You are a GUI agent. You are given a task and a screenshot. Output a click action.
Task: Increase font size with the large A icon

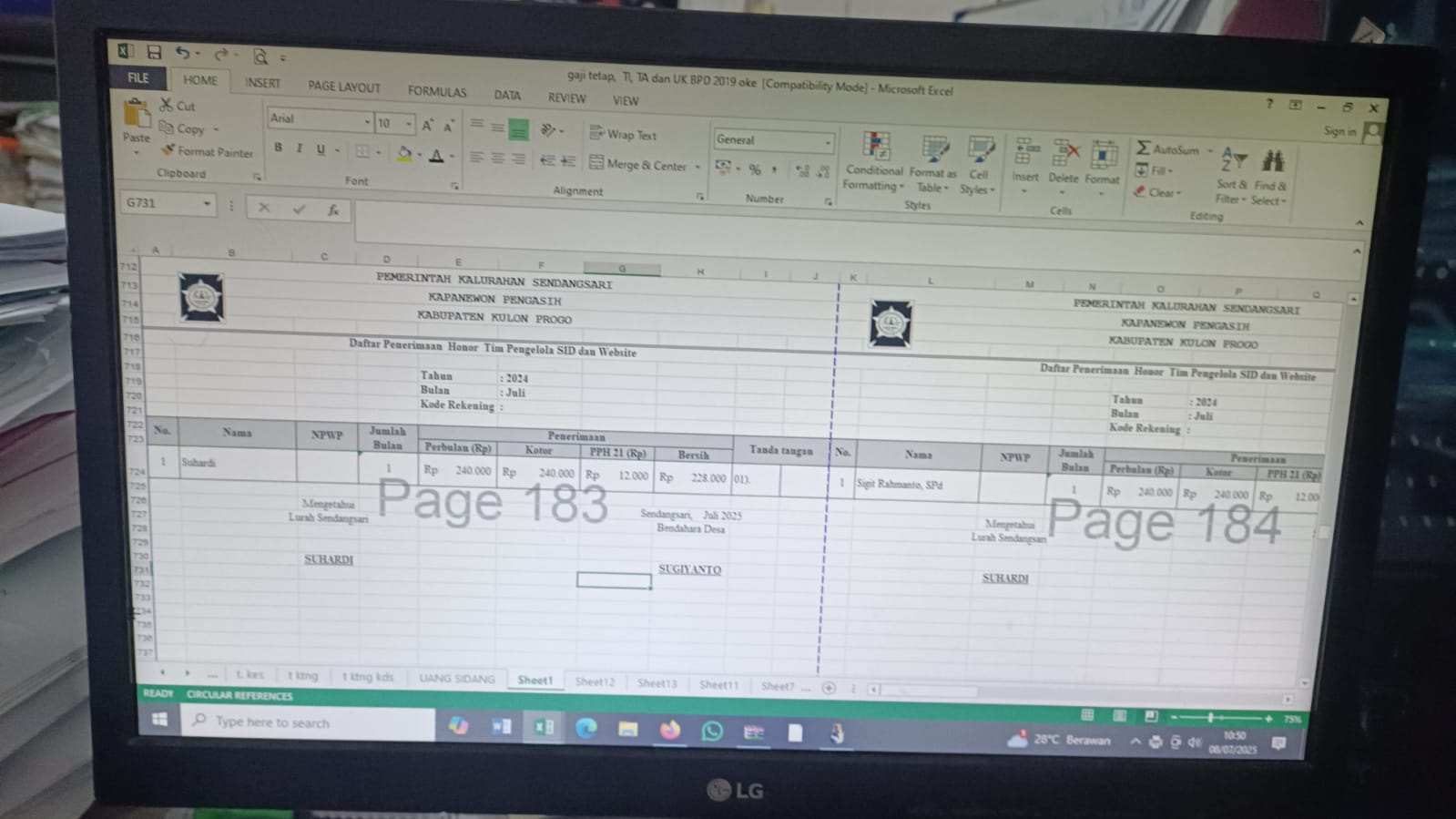coord(427,126)
